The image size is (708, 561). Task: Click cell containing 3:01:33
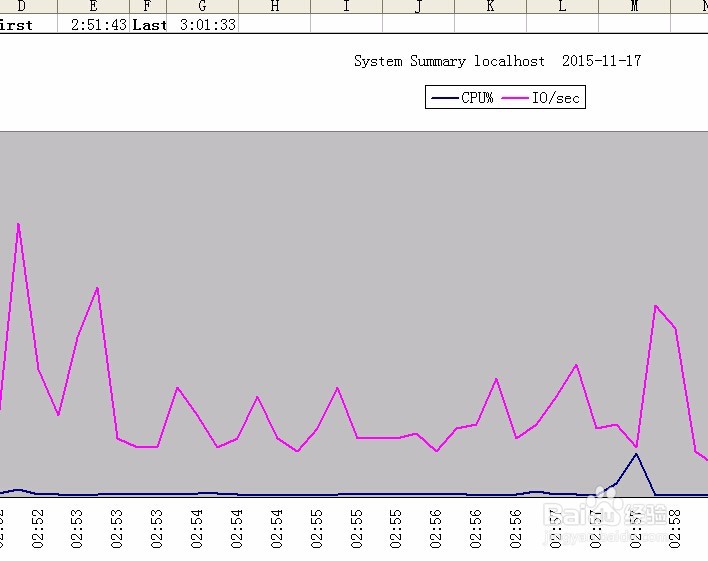coord(202,24)
